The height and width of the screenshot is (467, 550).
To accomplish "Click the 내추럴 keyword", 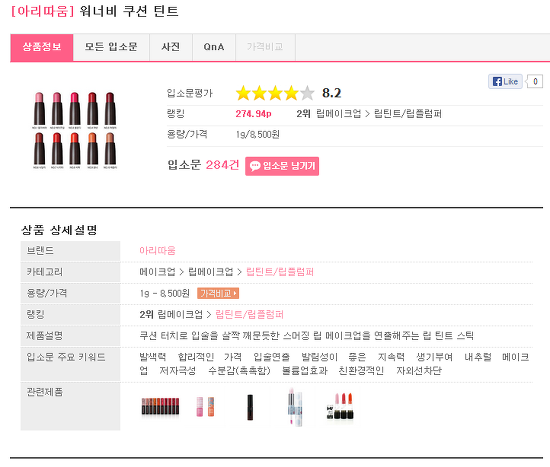I will 478,357.
